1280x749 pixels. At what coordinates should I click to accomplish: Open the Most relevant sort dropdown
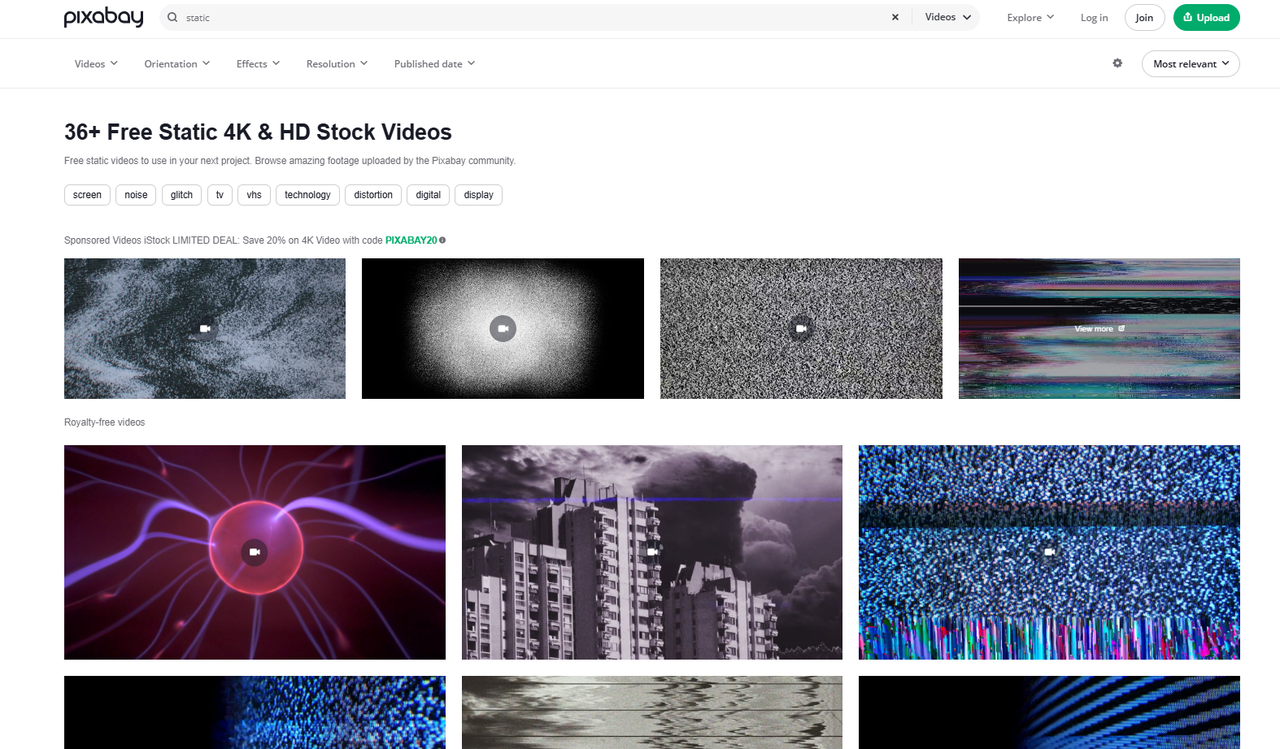pos(1190,63)
